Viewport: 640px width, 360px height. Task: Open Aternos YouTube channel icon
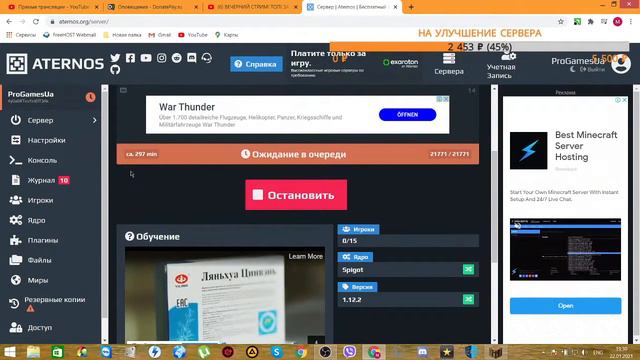coord(146,58)
